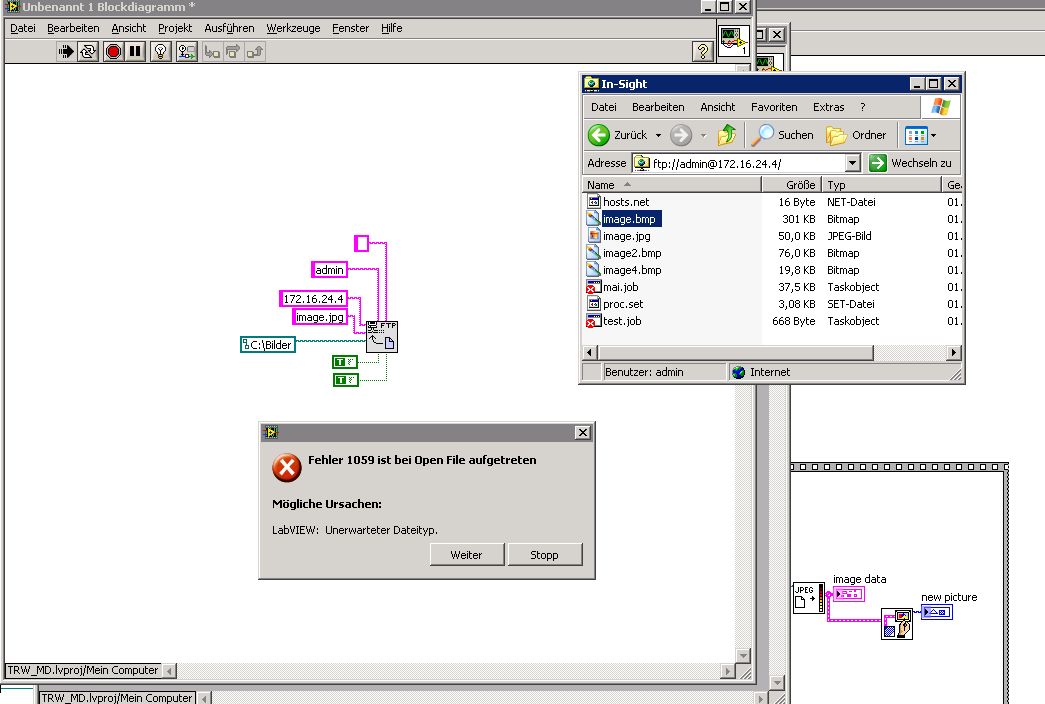Open Favoriten menu in In-Sight window

(774, 107)
